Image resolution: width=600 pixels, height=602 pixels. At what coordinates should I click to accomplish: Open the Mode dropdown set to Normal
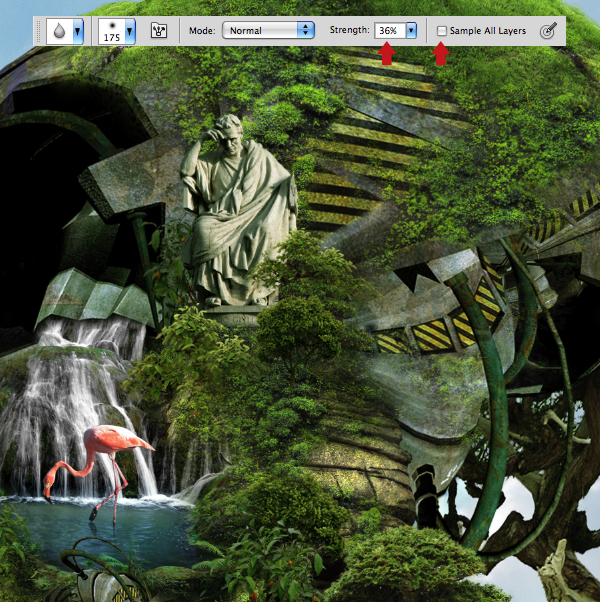tap(268, 30)
